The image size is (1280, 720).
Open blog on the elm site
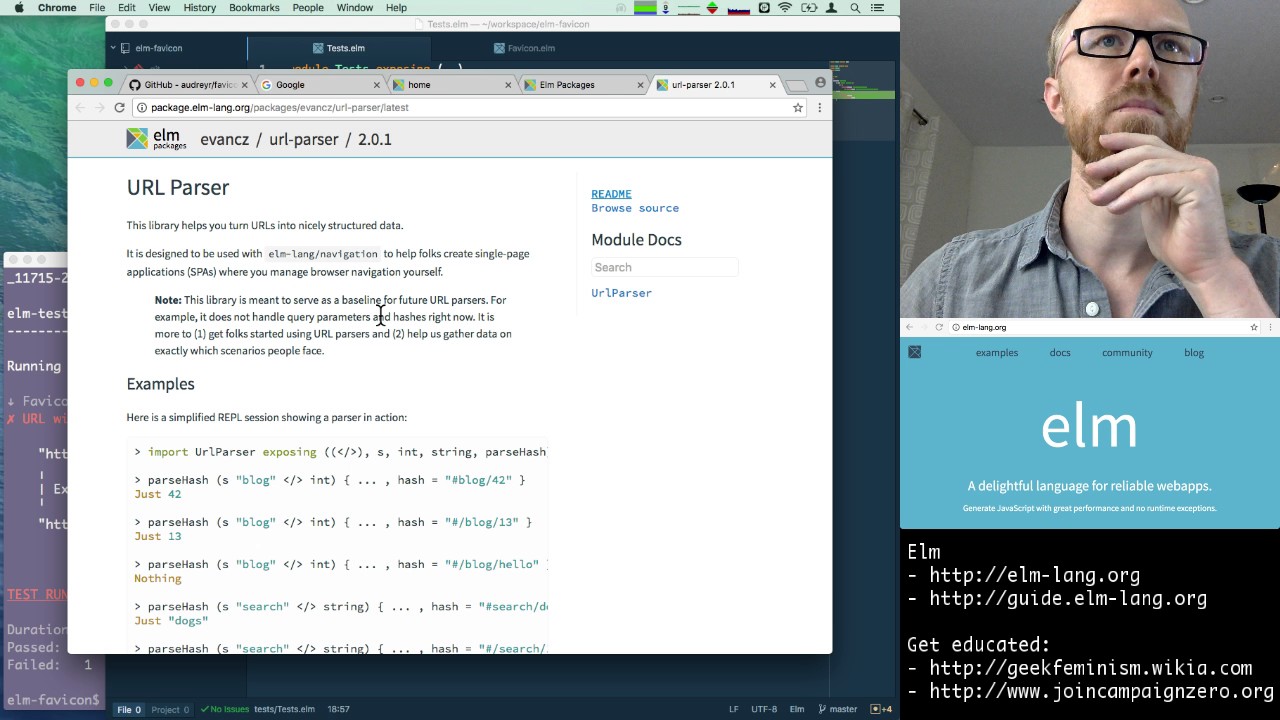[x=1194, y=352]
